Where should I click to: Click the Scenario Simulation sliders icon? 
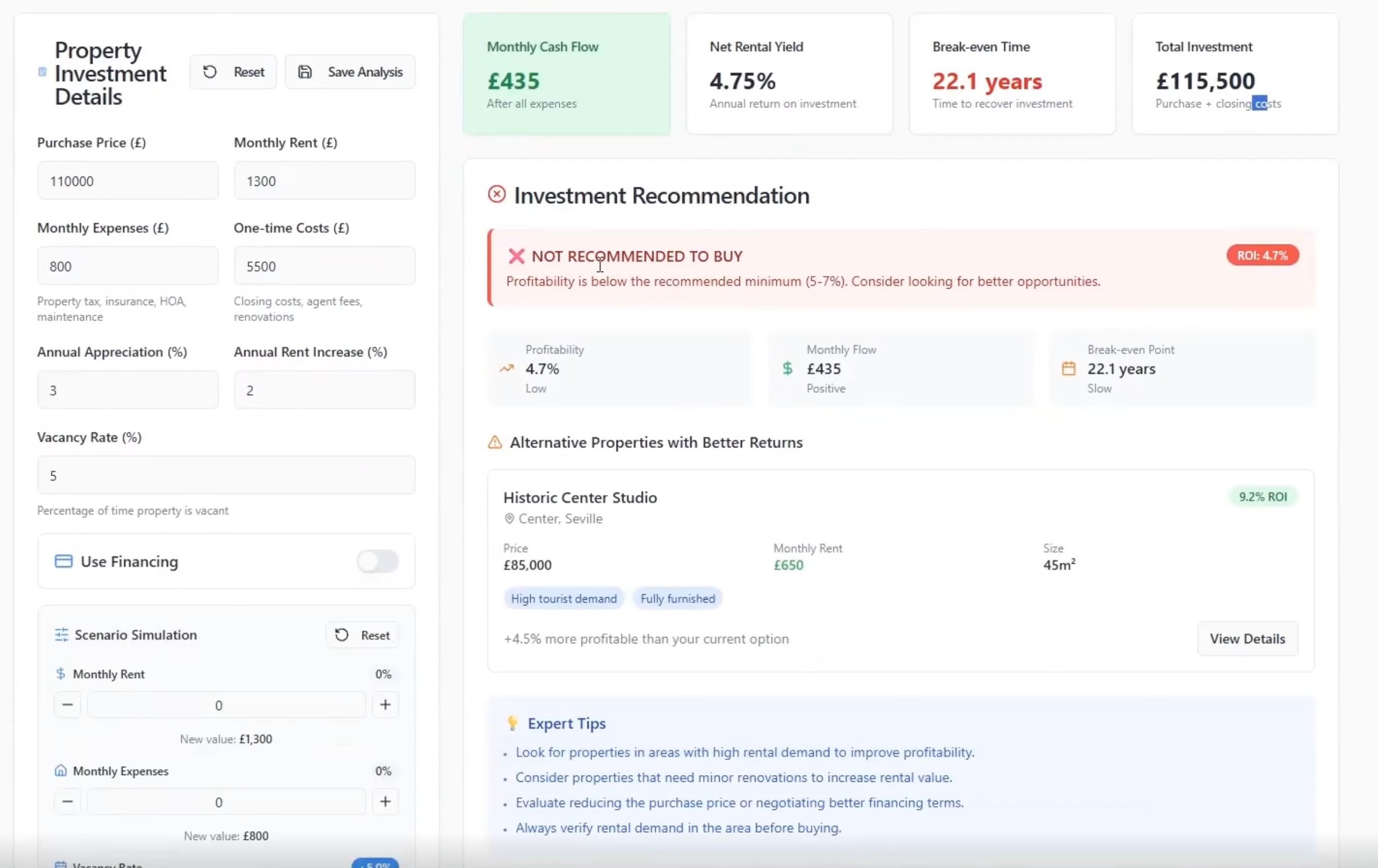[x=61, y=634]
